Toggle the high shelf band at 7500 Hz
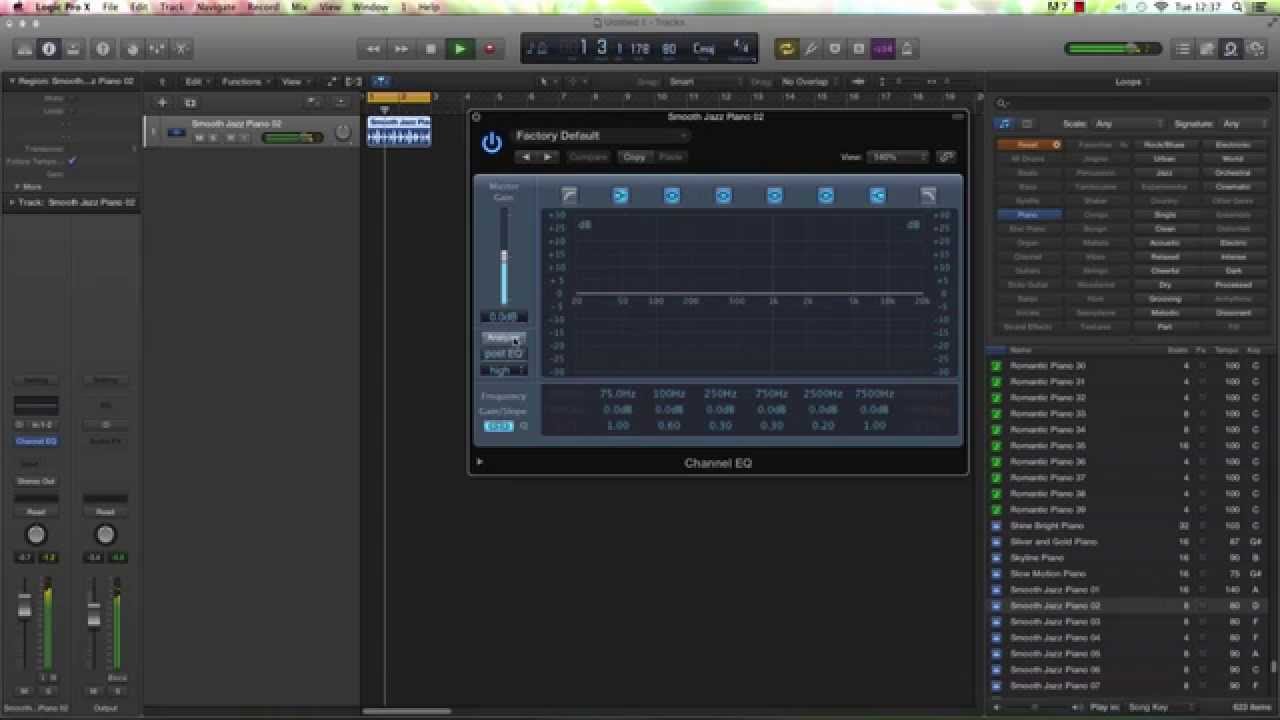1280x720 pixels. [x=877, y=195]
